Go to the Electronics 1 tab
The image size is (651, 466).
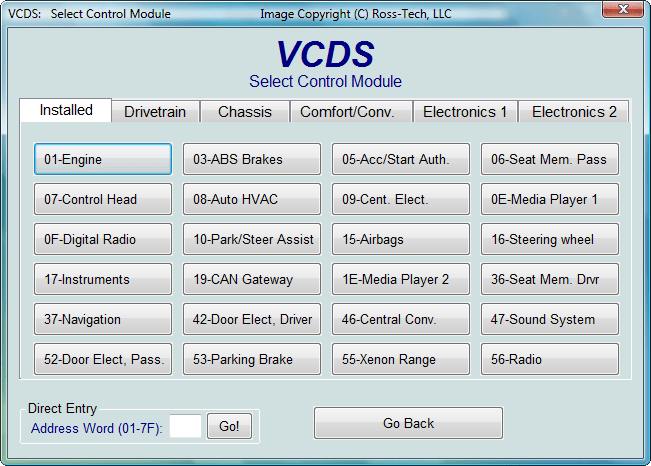tap(465, 112)
